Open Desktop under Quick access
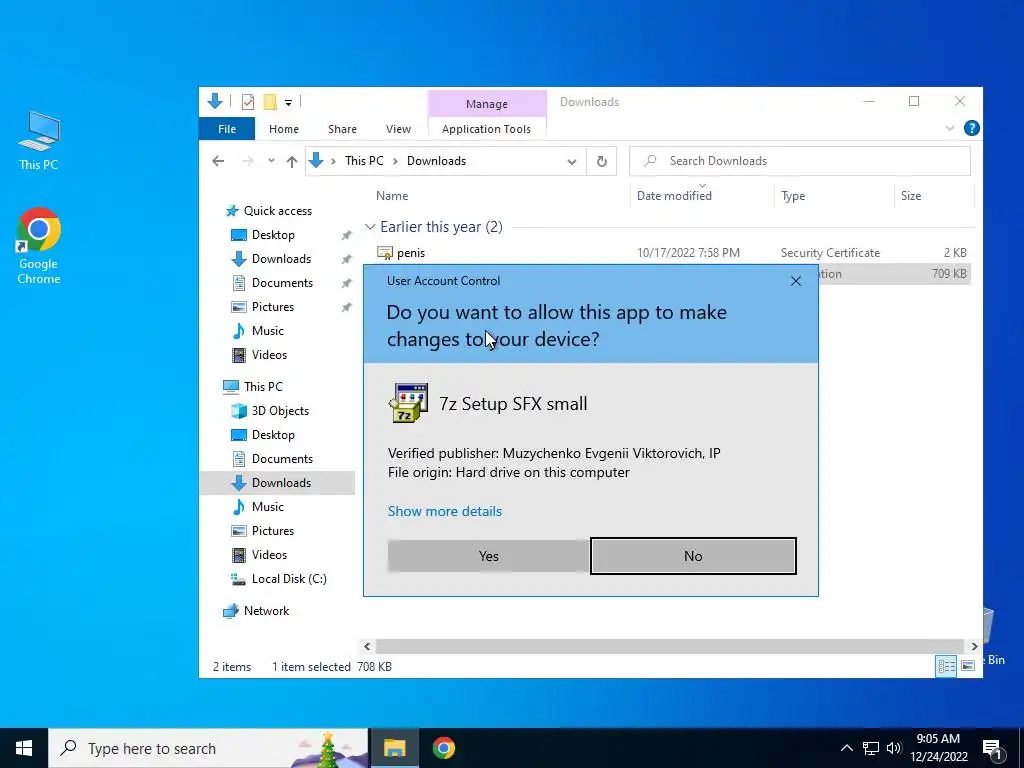The height and width of the screenshot is (768, 1024). coord(273,235)
